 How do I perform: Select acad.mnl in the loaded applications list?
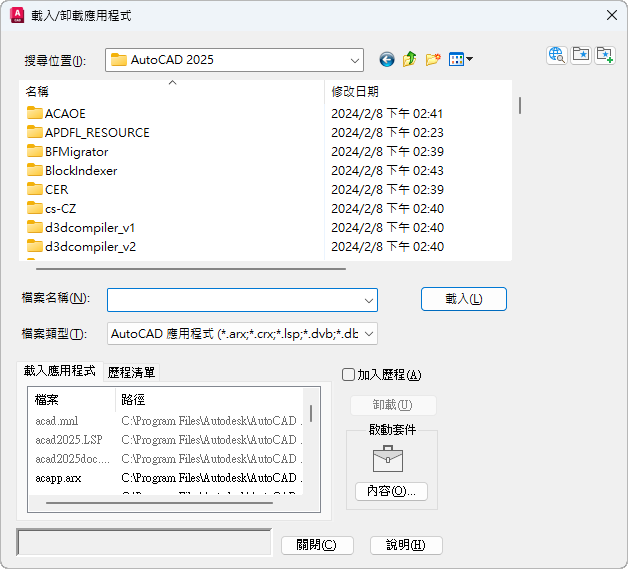56,421
